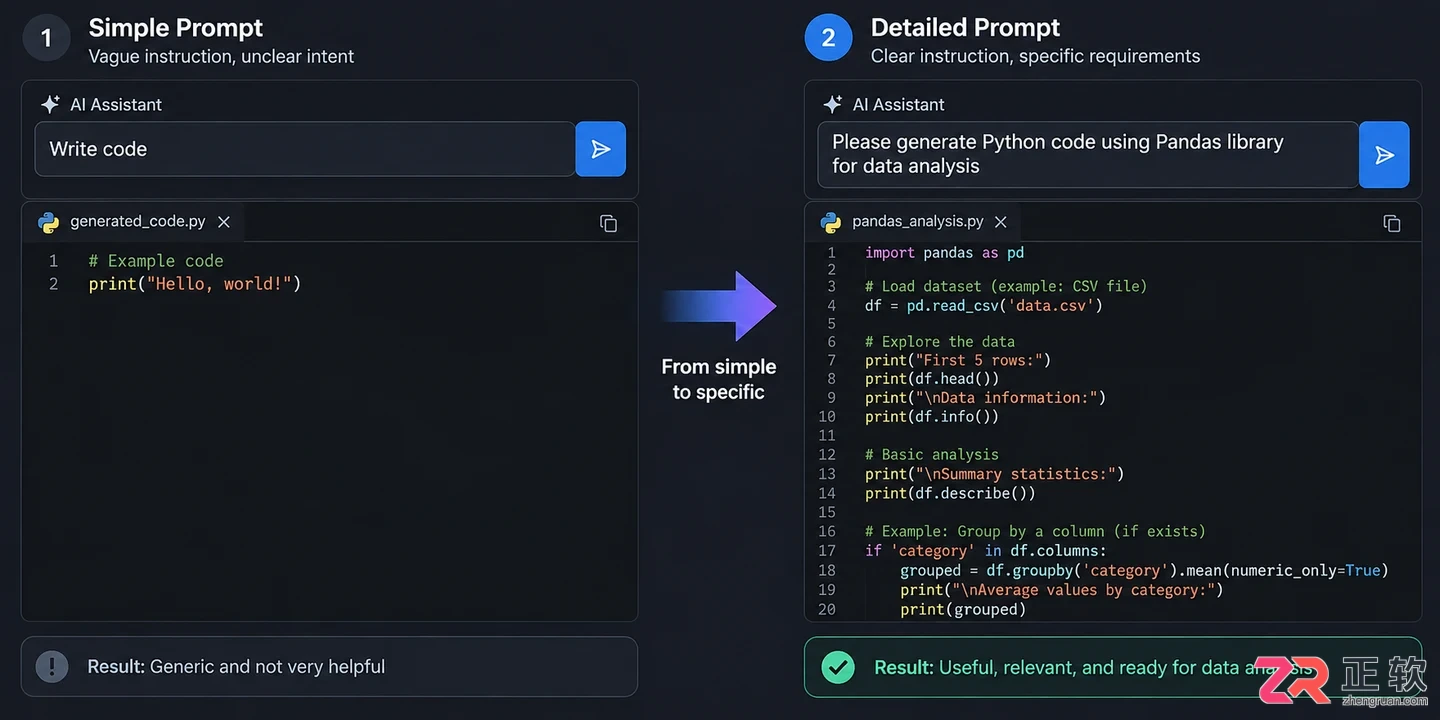Click the print(df.describe()) line
Image resolution: width=1440 pixels, height=720 pixels.
[x=950, y=493]
